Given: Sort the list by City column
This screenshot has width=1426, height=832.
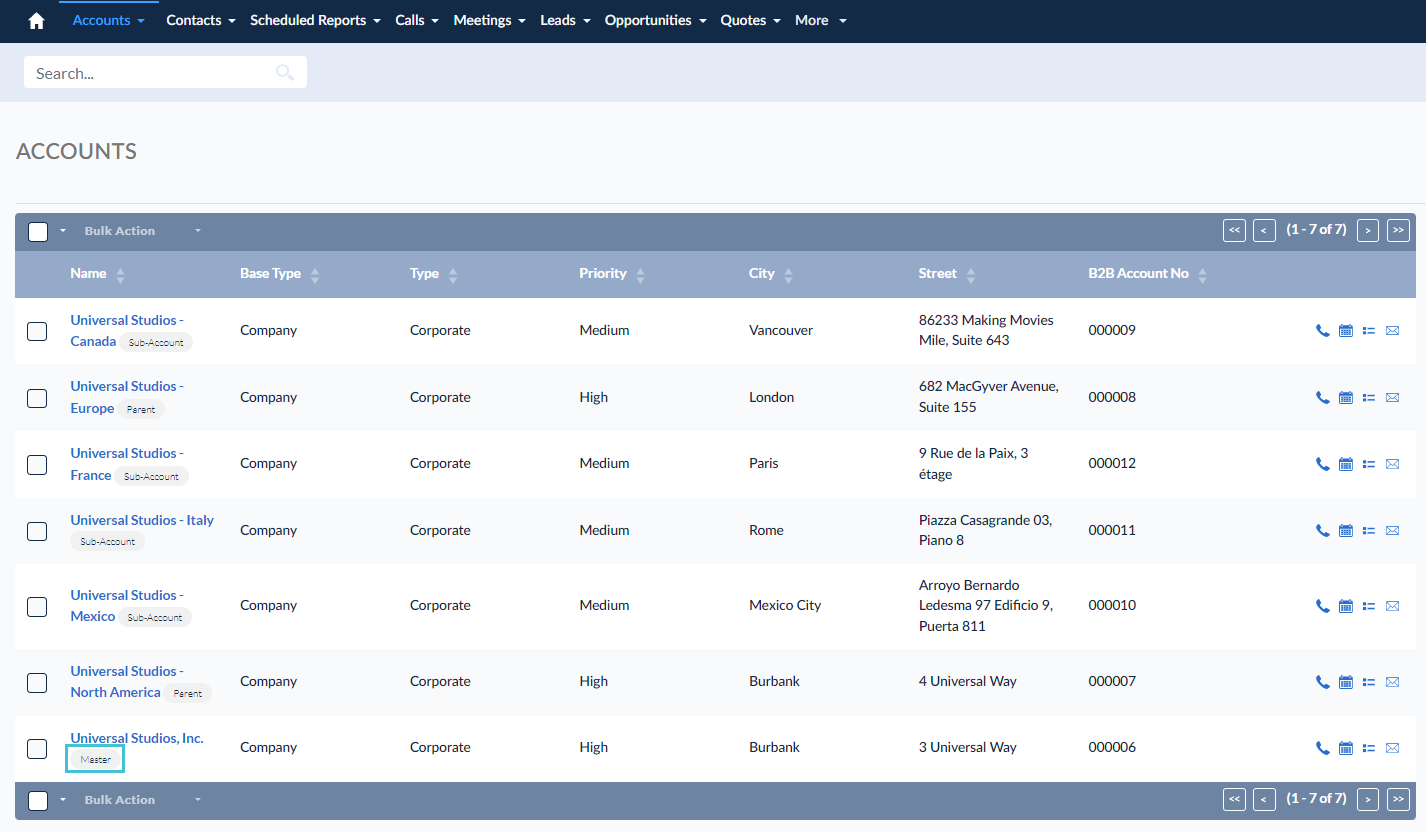Looking at the screenshot, I should [x=771, y=274].
